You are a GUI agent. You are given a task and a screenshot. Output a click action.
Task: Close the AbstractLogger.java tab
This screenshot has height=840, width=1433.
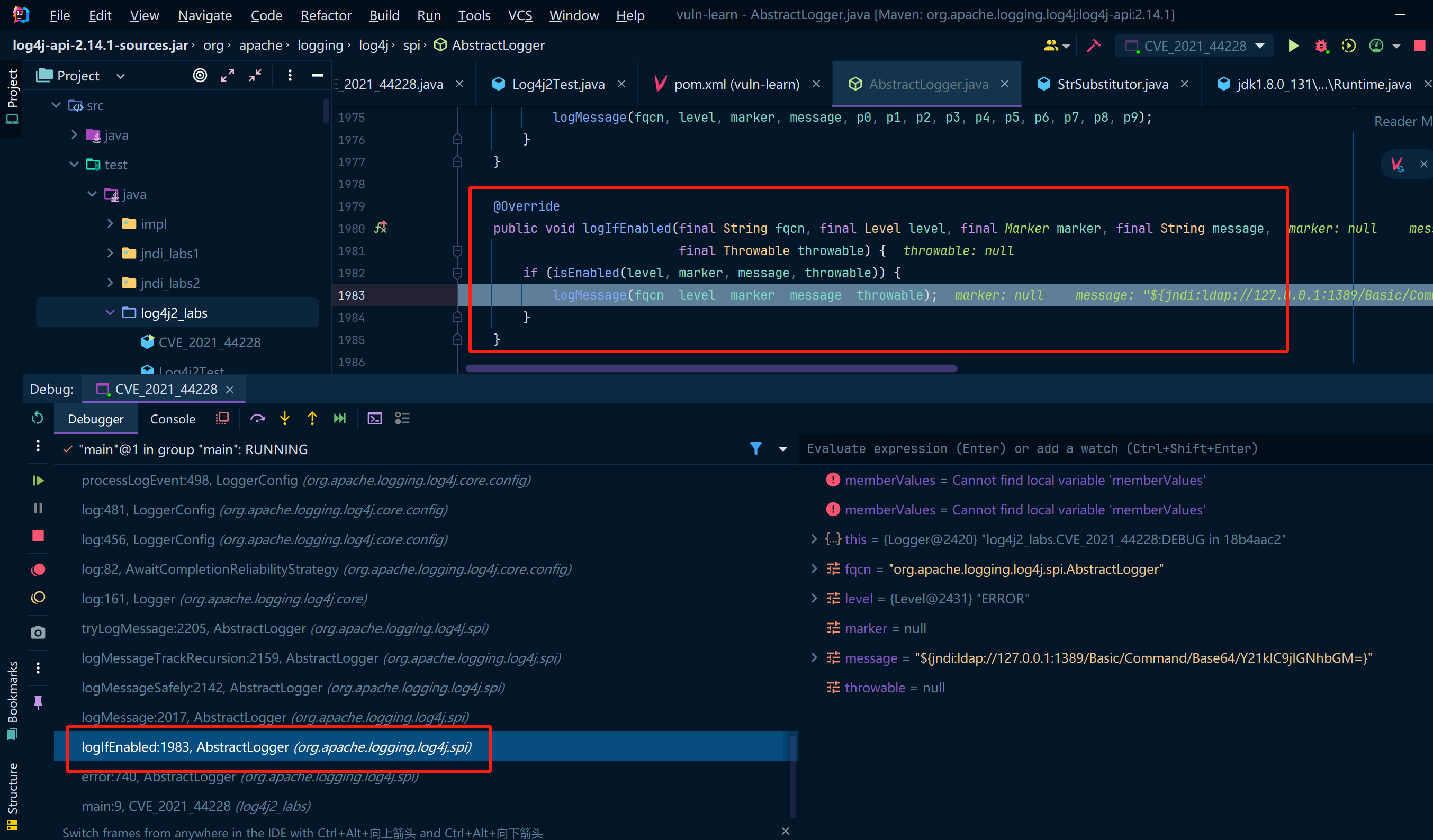click(x=1005, y=84)
